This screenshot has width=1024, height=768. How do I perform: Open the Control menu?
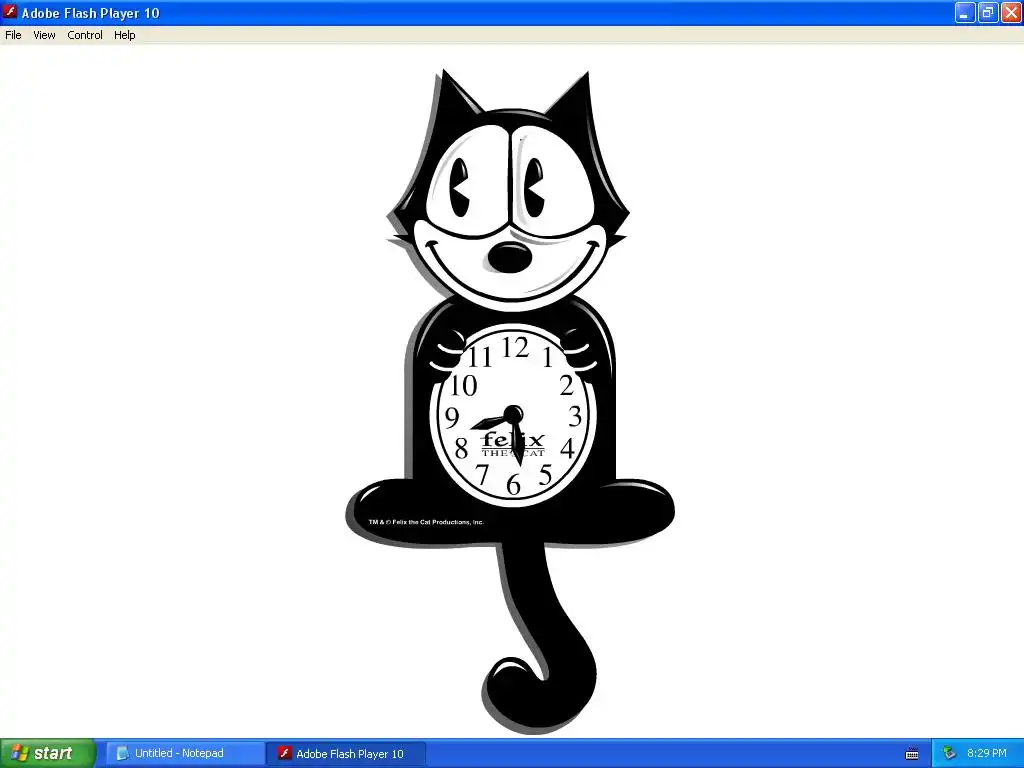(85, 35)
